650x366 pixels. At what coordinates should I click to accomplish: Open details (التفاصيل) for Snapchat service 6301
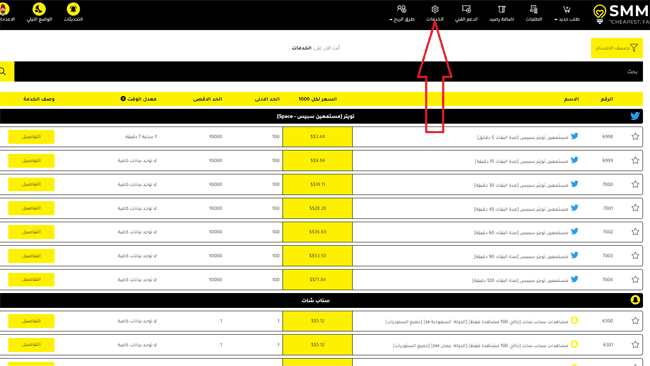click(x=31, y=345)
